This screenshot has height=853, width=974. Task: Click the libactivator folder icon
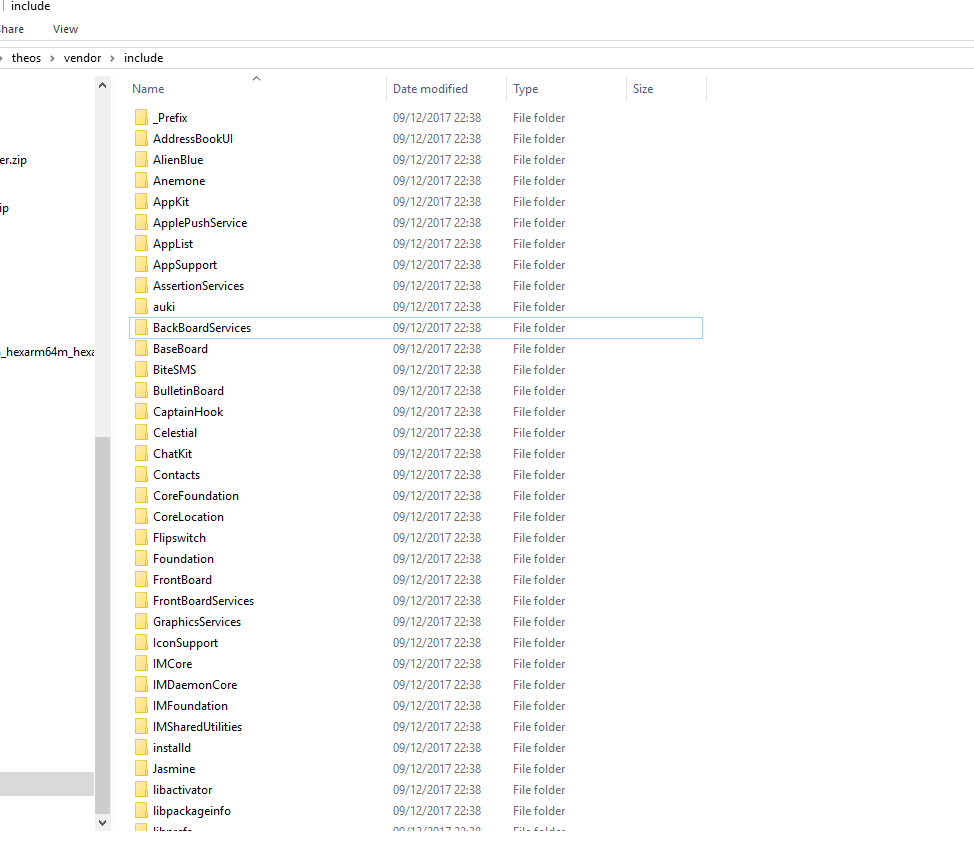pyautogui.click(x=142, y=790)
